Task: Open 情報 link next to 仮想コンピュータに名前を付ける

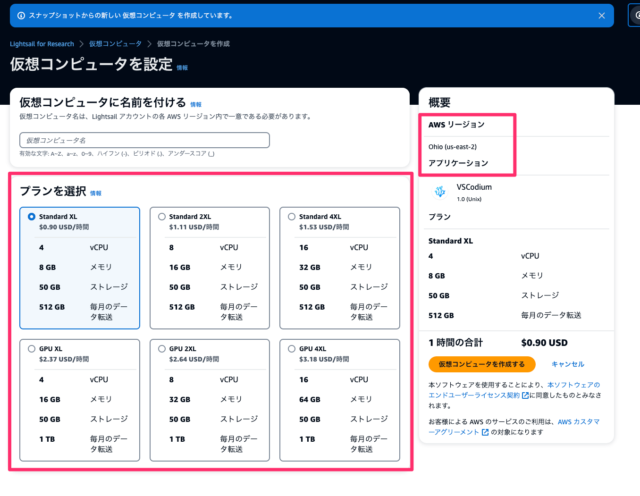Action: point(196,105)
